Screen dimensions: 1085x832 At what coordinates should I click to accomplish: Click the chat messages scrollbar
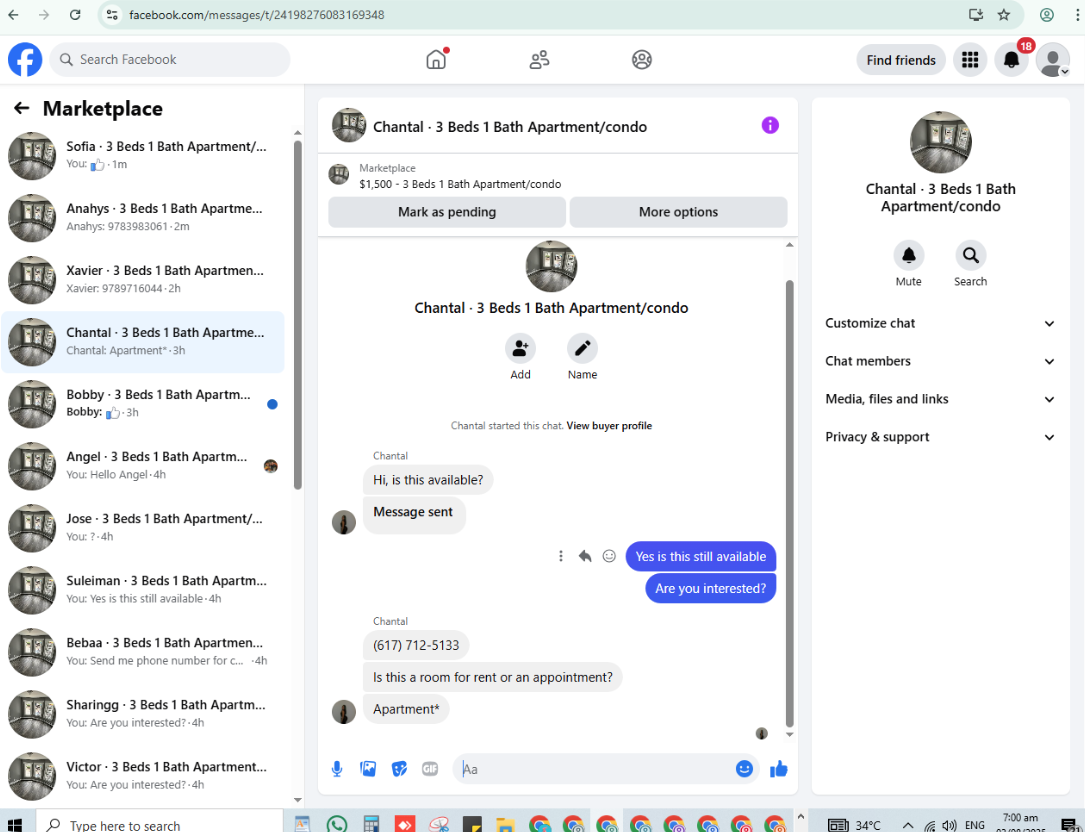coord(790,504)
